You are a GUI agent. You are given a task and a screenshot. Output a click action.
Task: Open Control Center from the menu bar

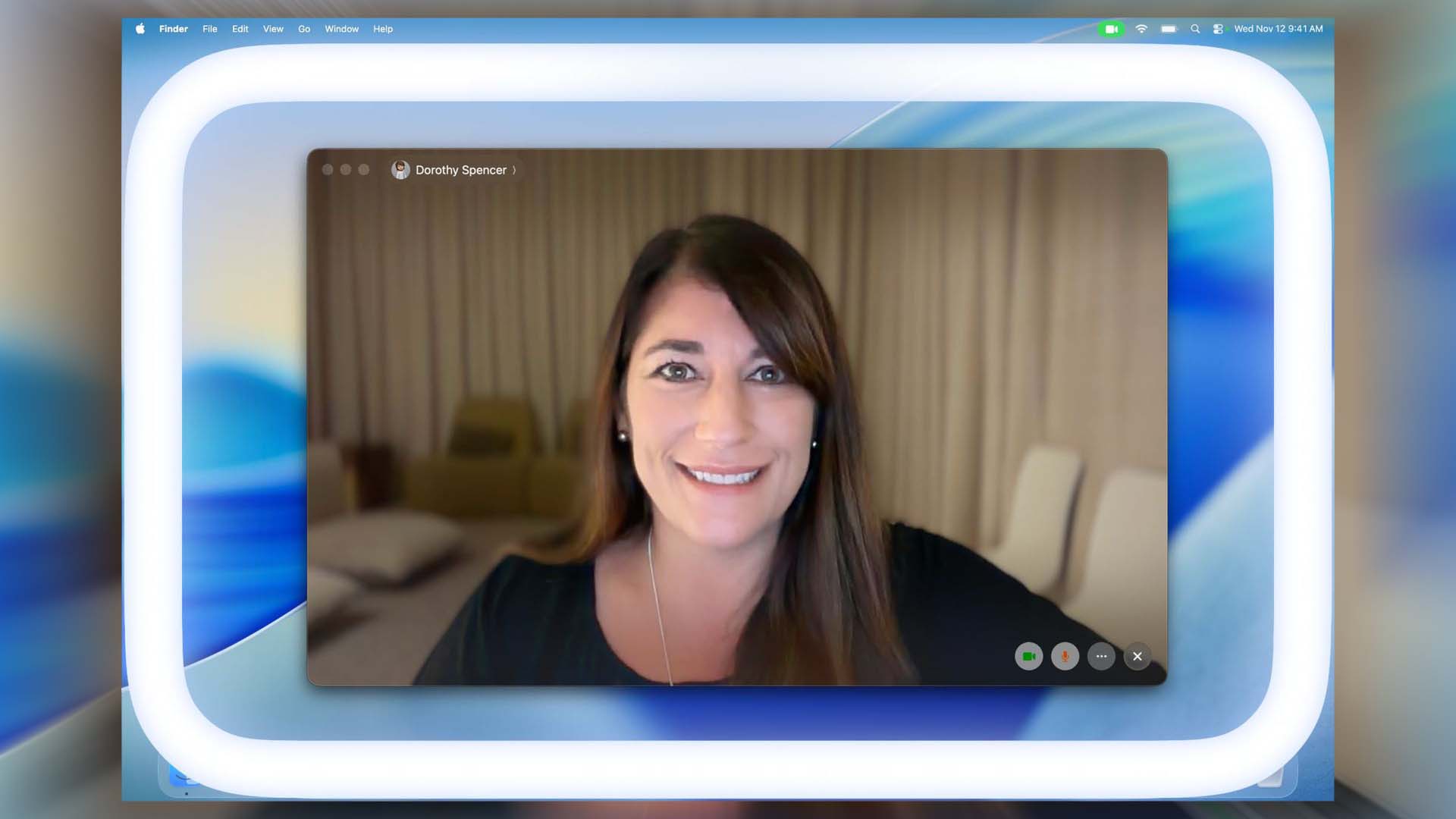pyautogui.click(x=1218, y=29)
